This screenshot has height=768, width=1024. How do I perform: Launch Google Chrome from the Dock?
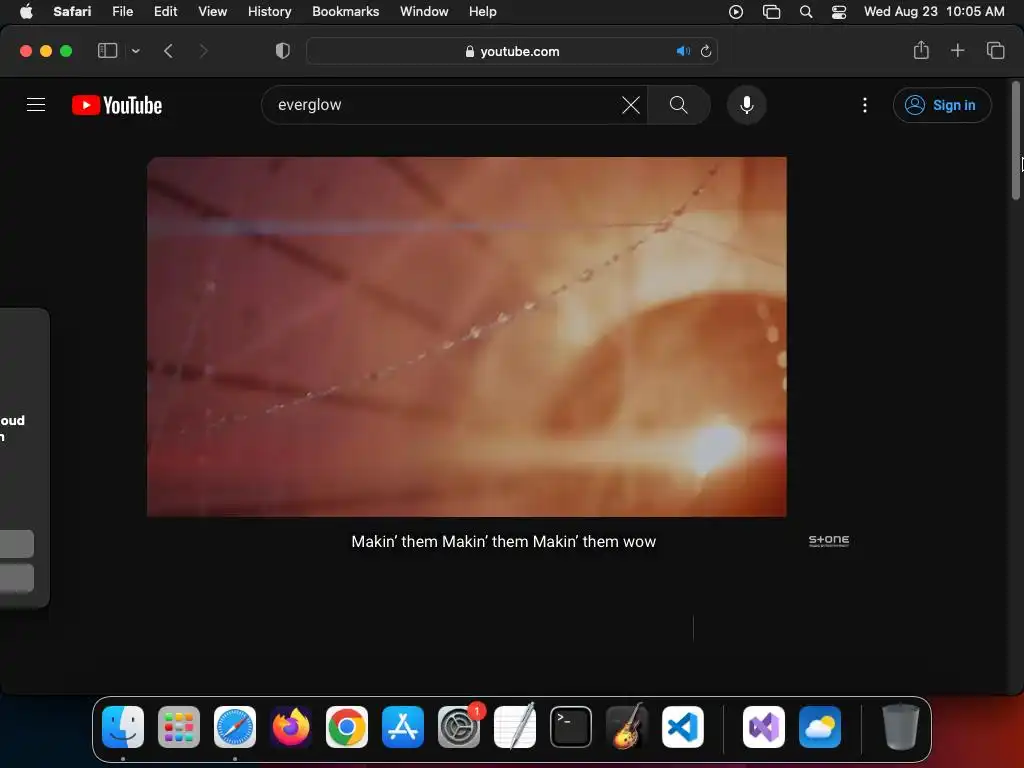[x=347, y=727]
